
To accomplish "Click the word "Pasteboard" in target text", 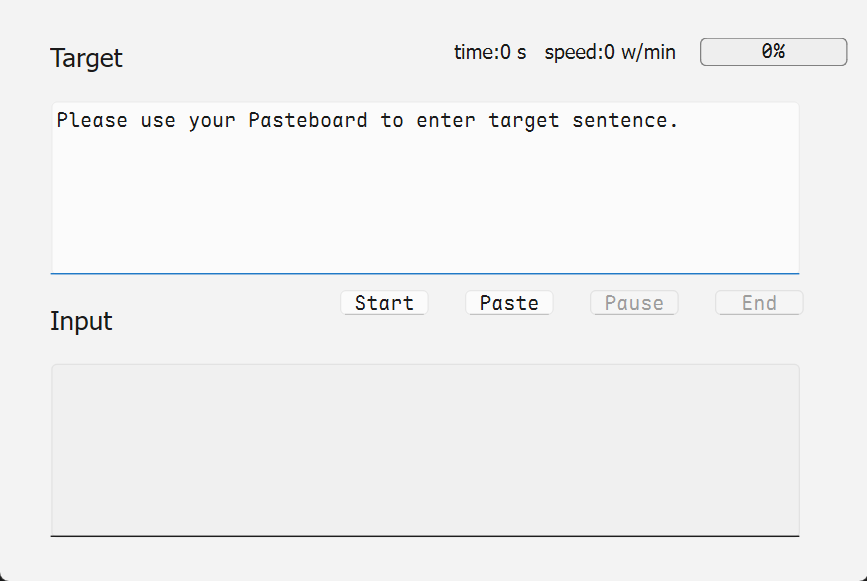I will (x=308, y=121).
